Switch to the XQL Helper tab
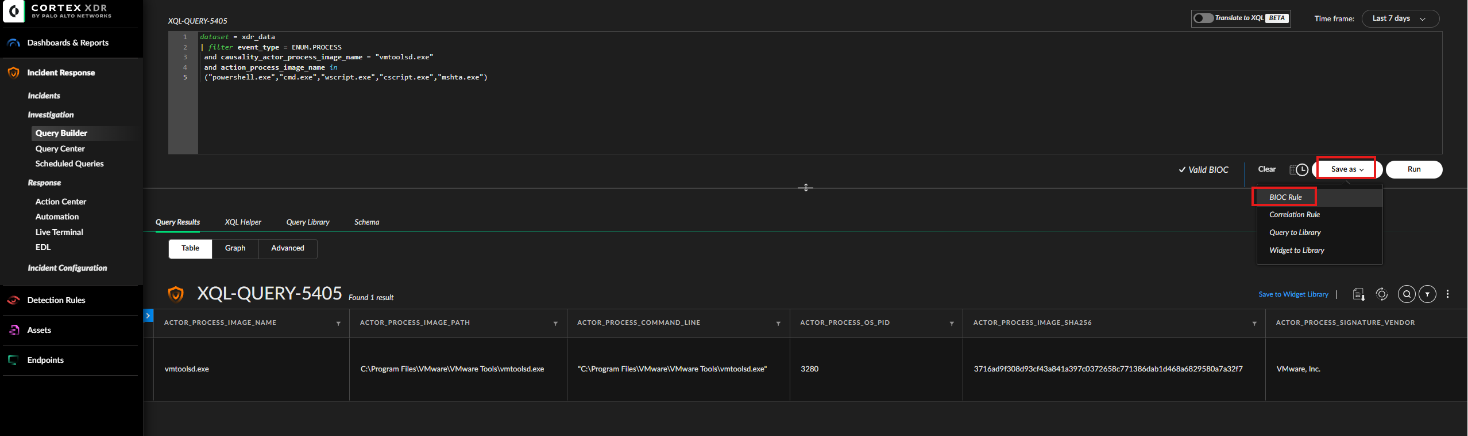Image resolution: width=1468 pixels, height=436 pixels. (x=243, y=222)
